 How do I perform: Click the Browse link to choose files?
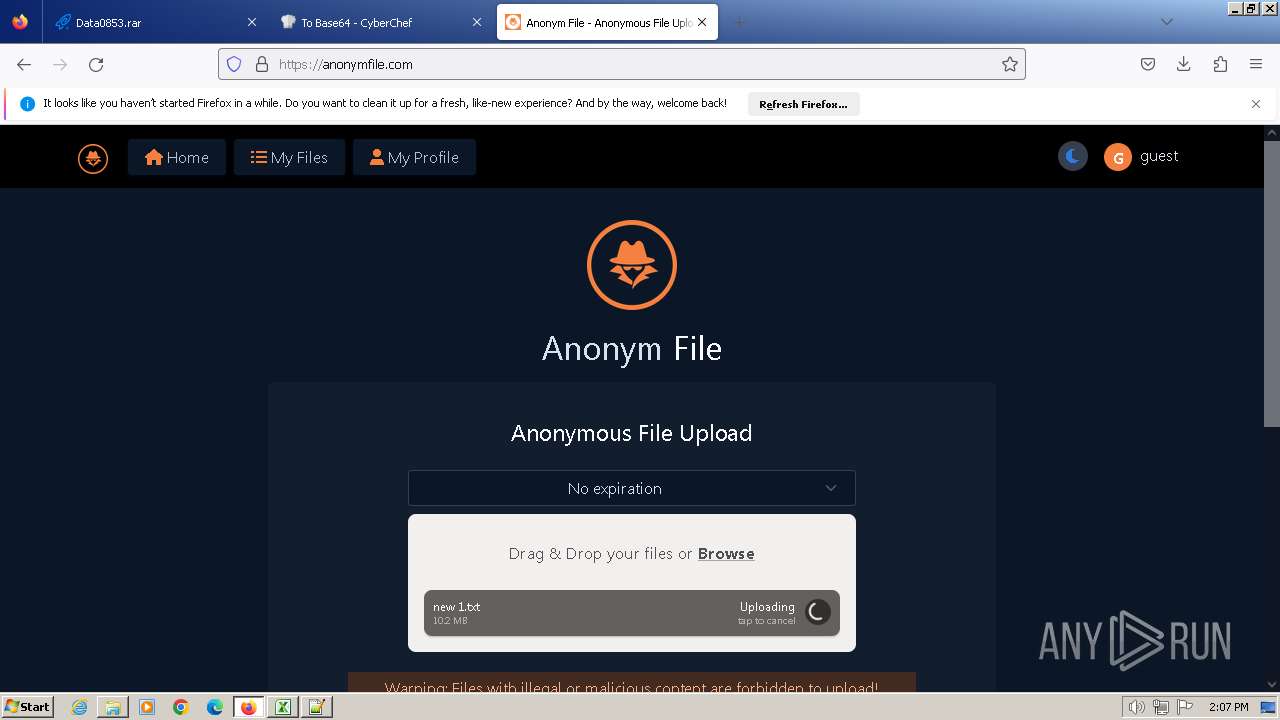pyautogui.click(x=726, y=554)
